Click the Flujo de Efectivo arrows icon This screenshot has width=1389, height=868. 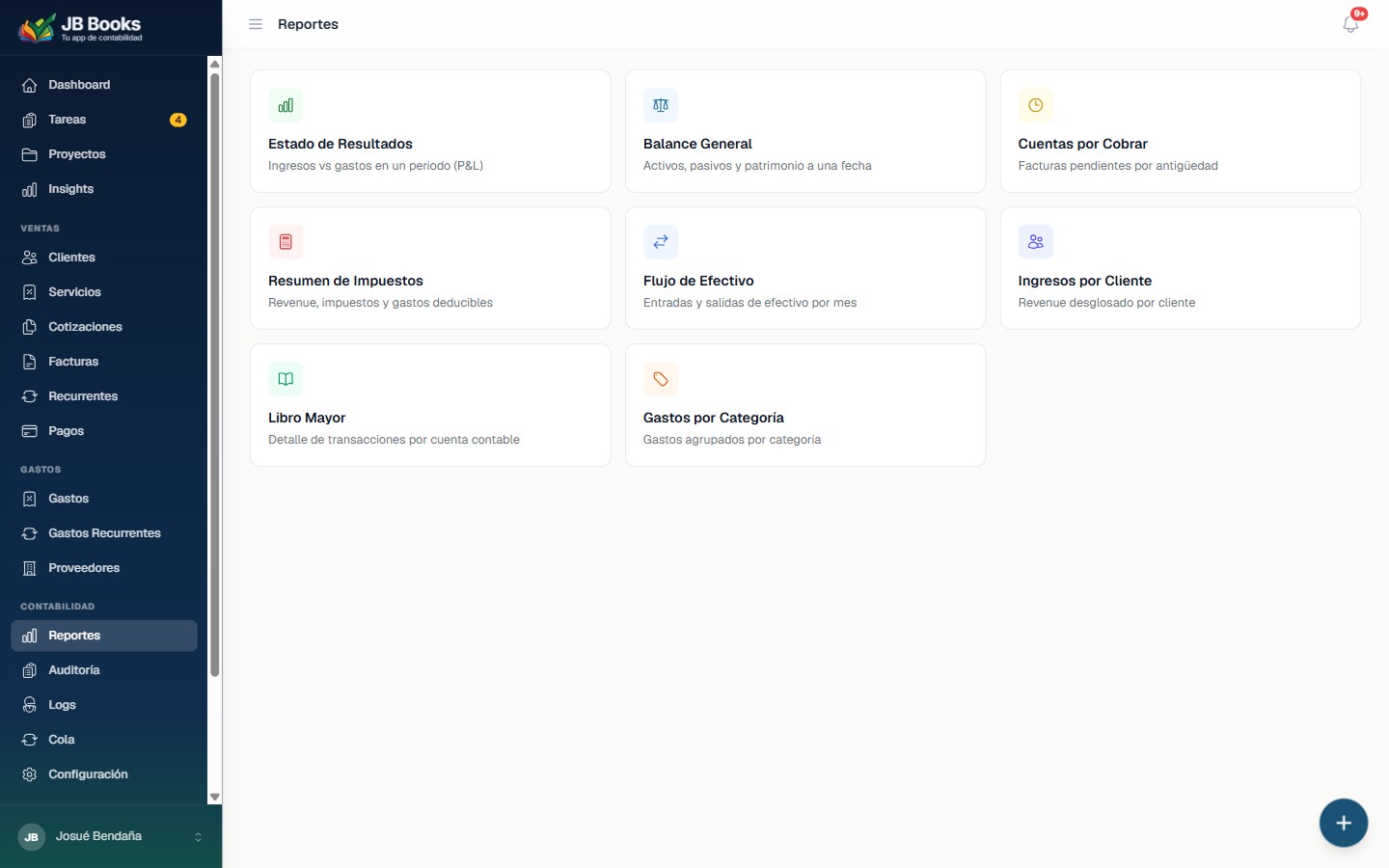pos(661,242)
